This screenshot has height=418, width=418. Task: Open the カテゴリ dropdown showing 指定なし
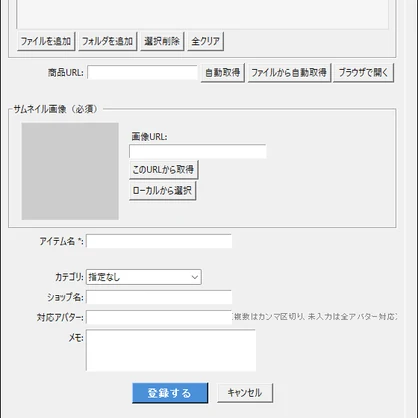pos(144,277)
